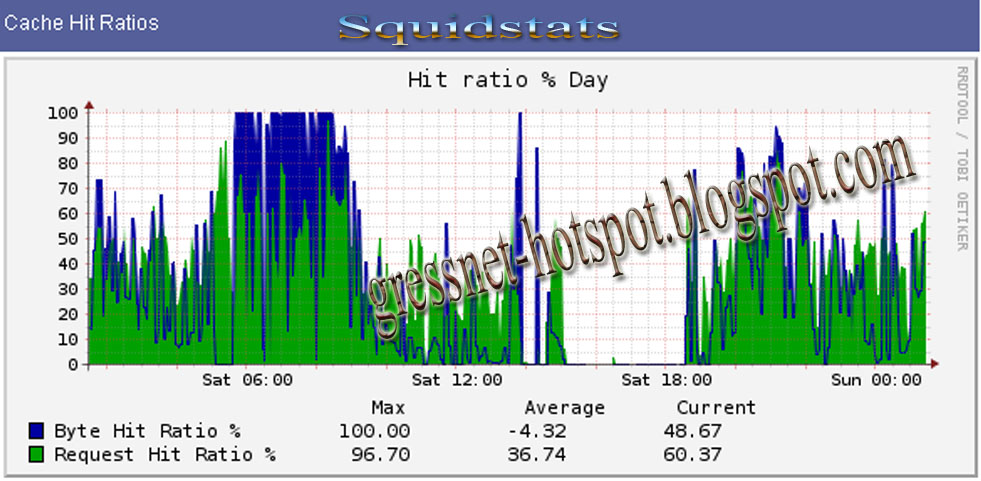This screenshot has height=481, width=981.
Task: Click the Squidstats logo title
Action: pyautogui.click(x=479, y=28)
